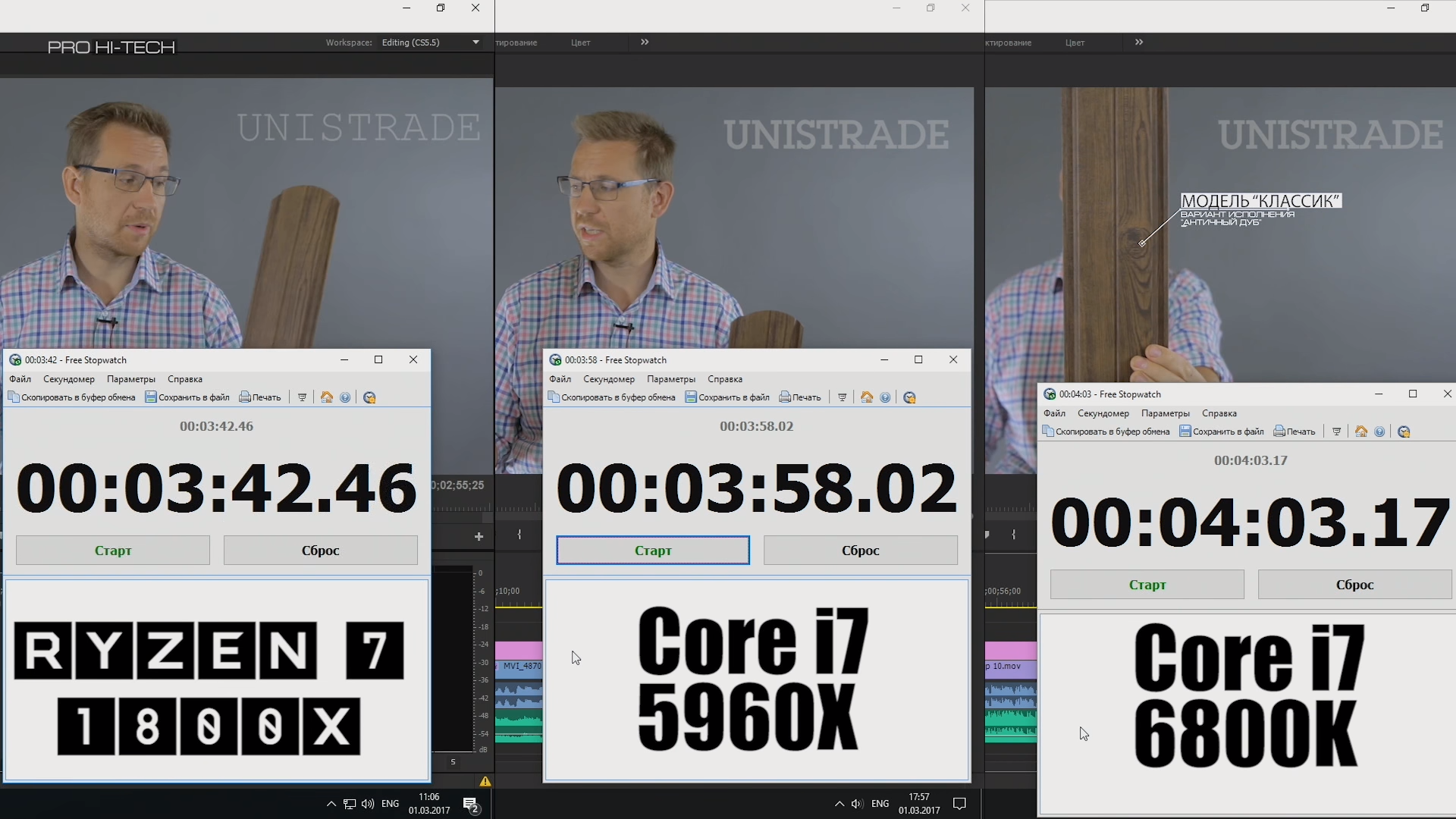Click home icon in Ryzen stopwatch toolbar
Image resolution: width=1456 pixels, height=819 pixels.
[x=327, y=397]
